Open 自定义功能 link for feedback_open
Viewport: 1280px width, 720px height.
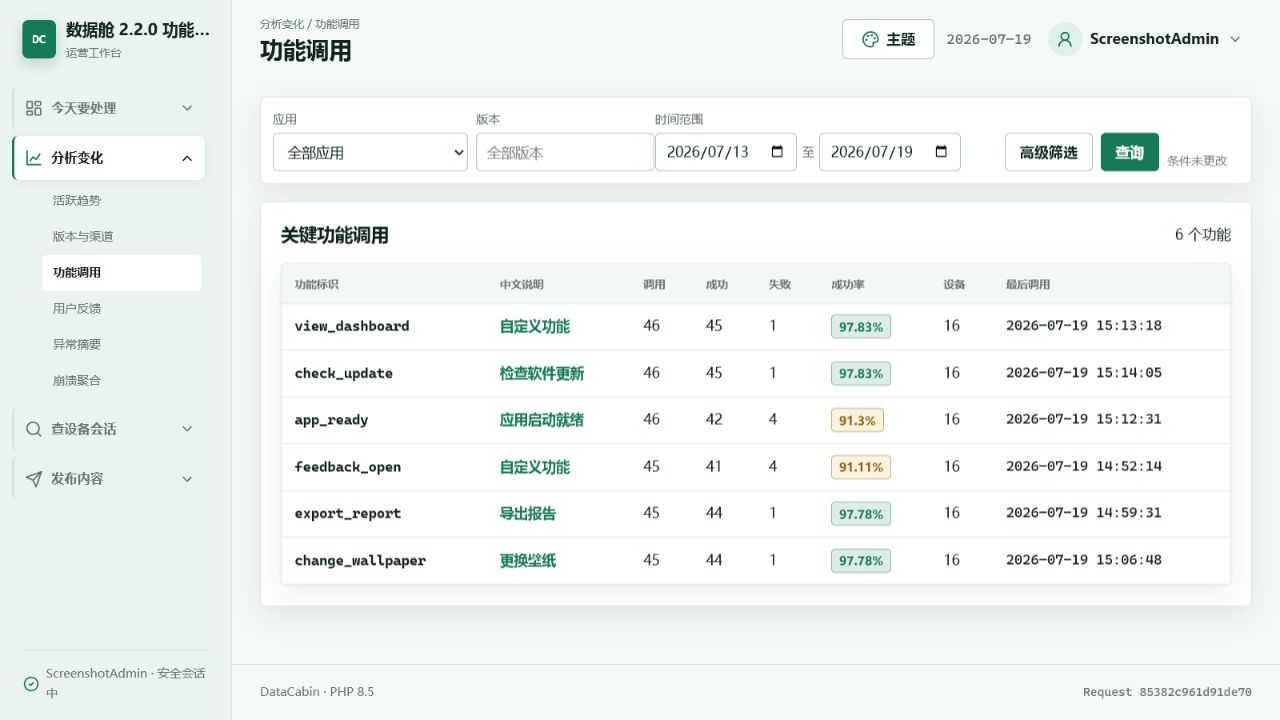tap(535, 467)
